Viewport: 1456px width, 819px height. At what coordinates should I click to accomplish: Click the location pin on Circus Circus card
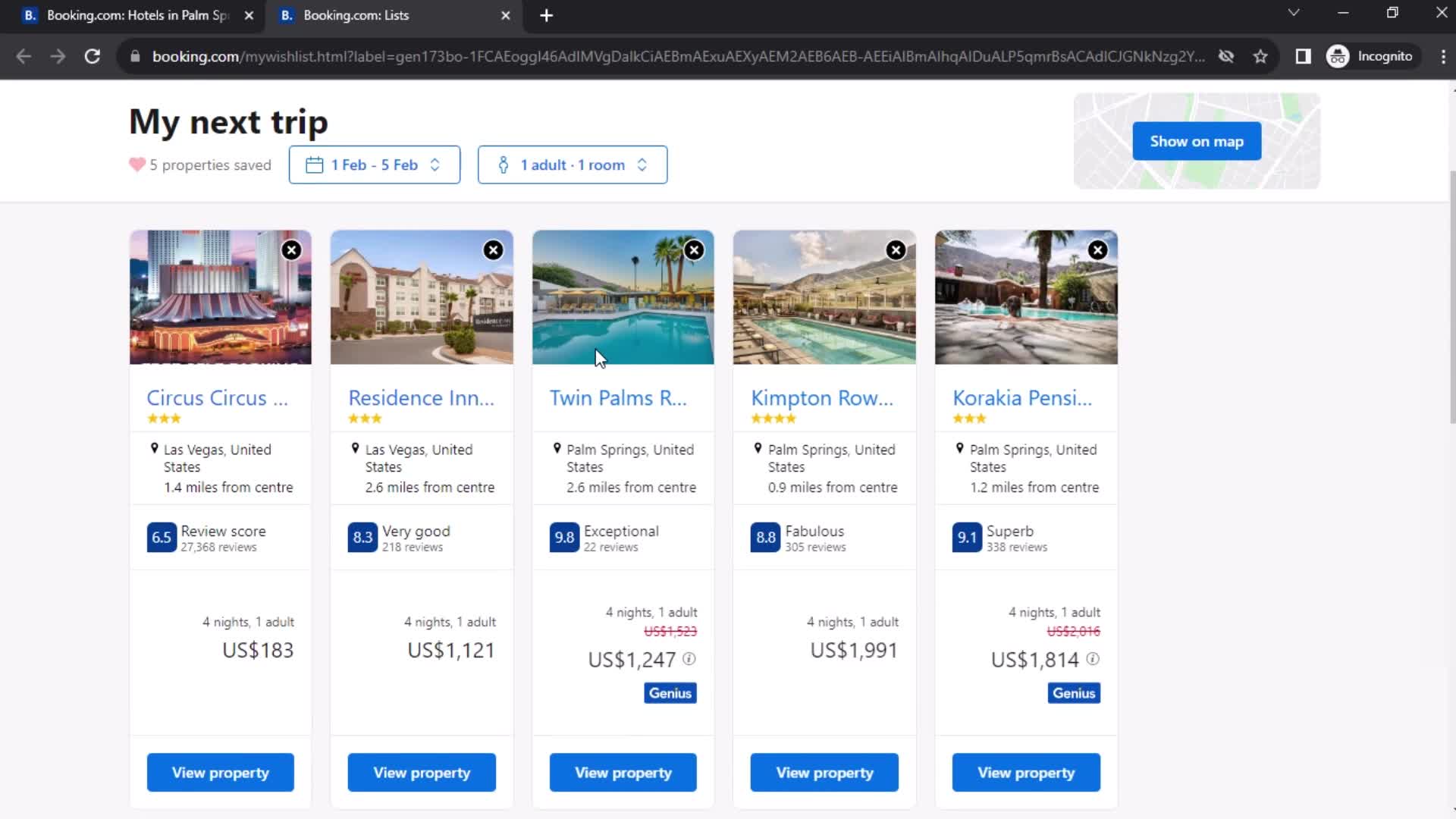pos(154,448)
